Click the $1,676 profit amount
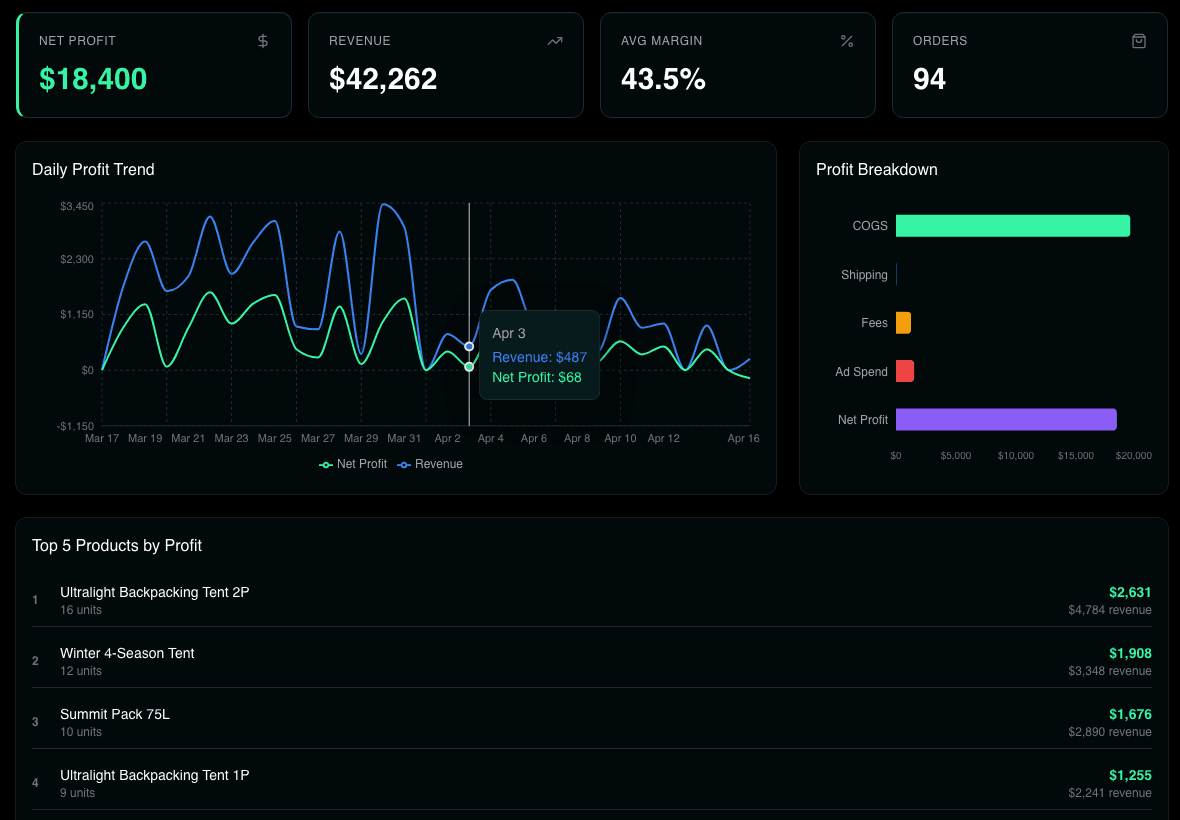The height and width of the screenshot is (820, 1180). [1130, 714]
